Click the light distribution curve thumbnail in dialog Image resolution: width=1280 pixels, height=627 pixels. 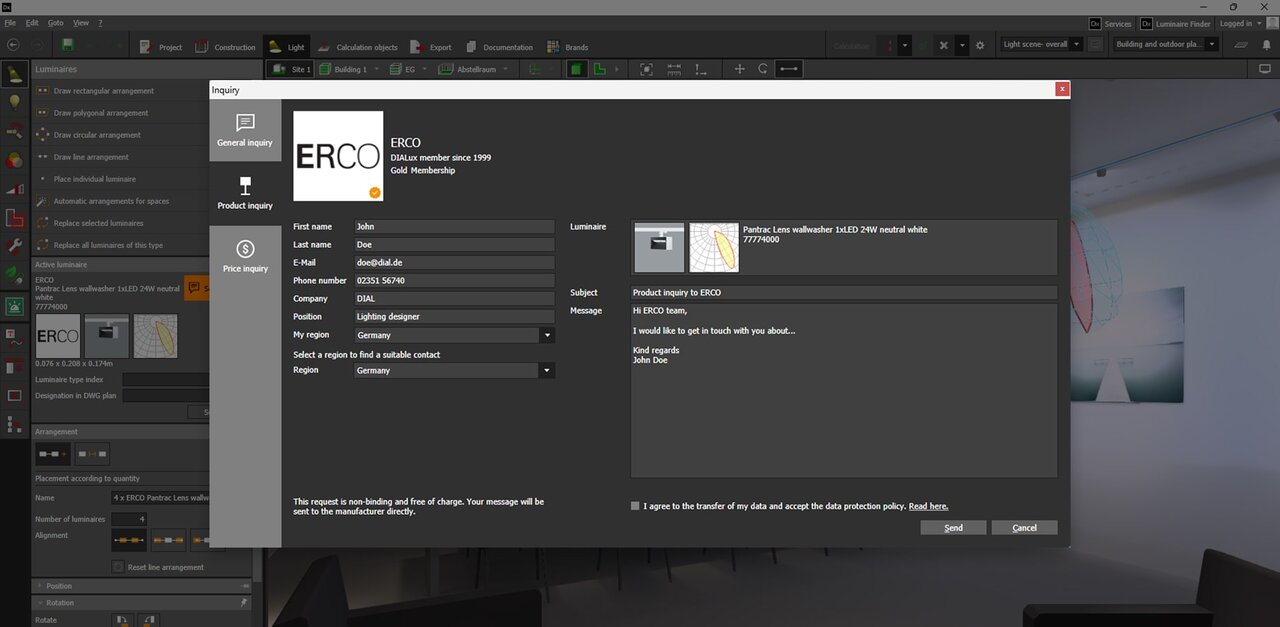click(714, 248)
